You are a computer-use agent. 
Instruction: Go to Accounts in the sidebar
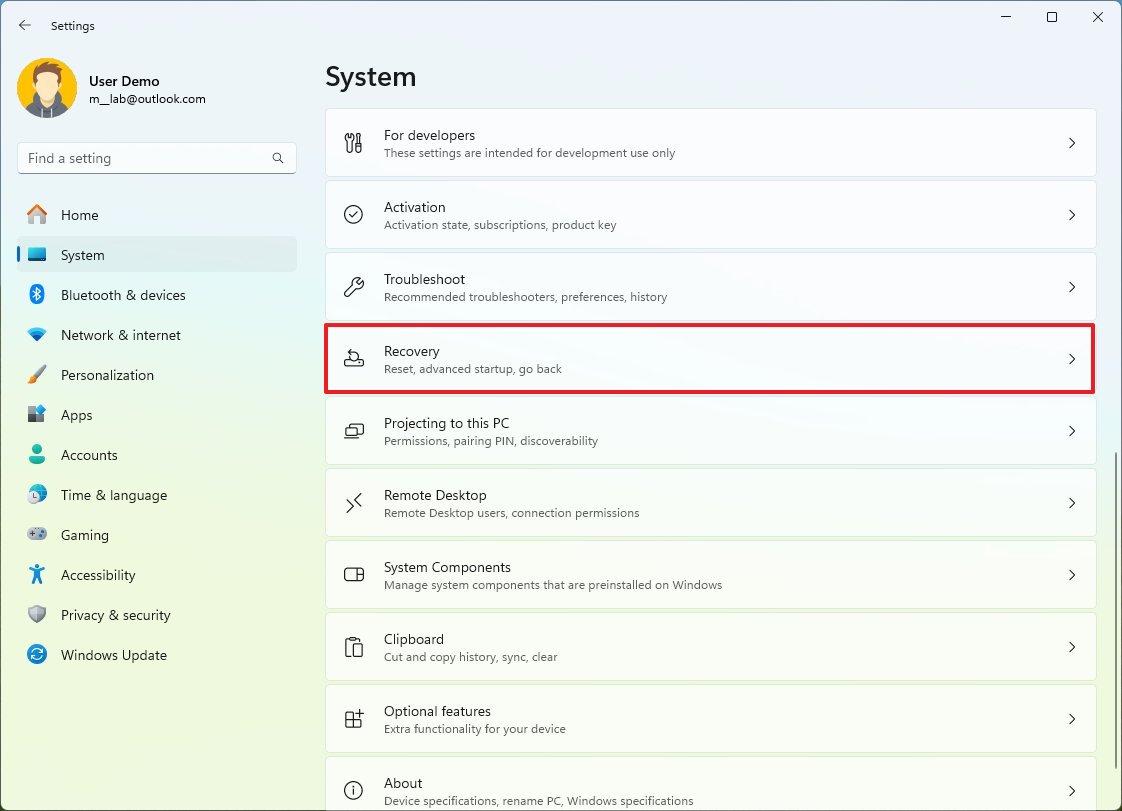tap(89, 455)
